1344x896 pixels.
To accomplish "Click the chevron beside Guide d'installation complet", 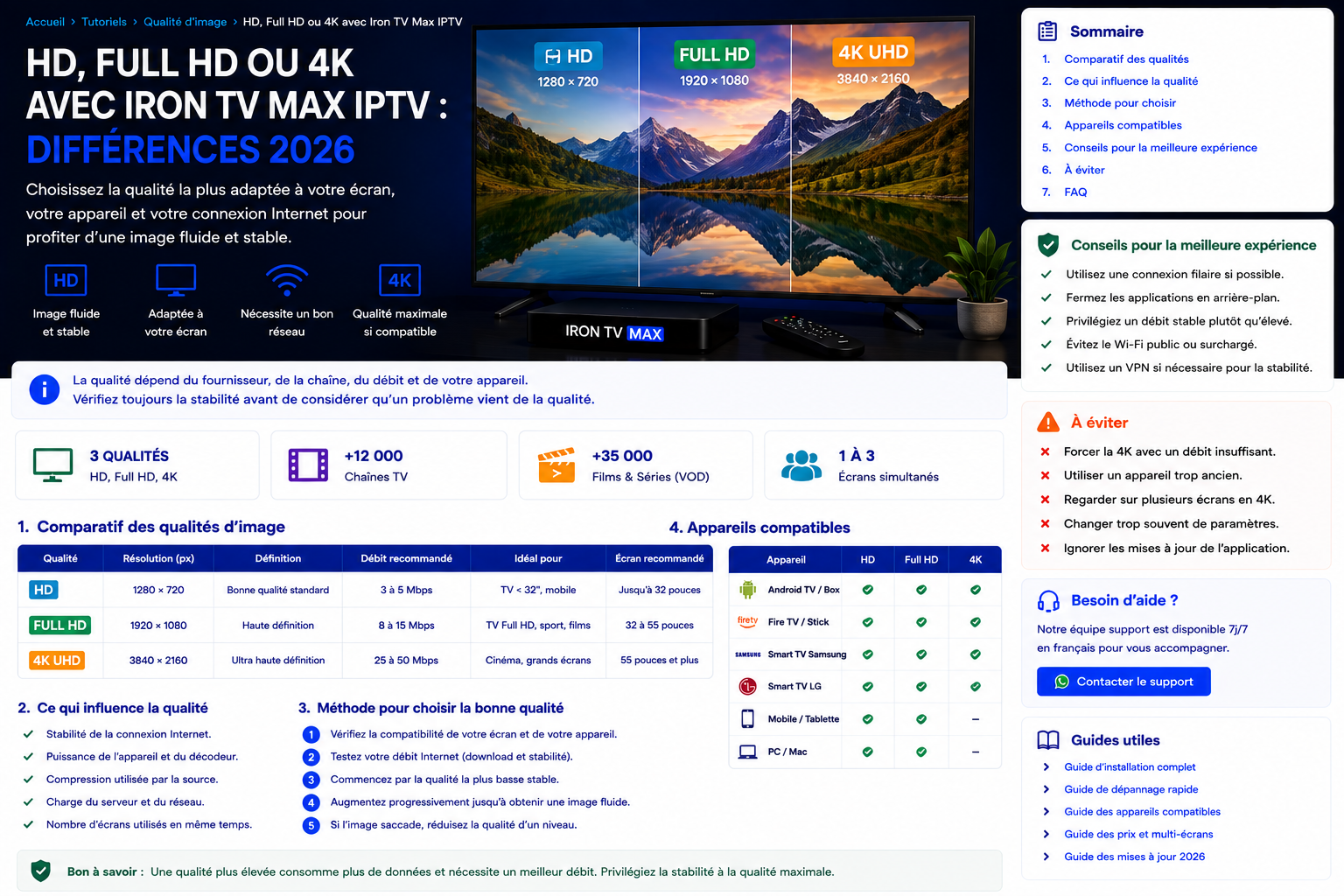I will [x=1046, y=766].
